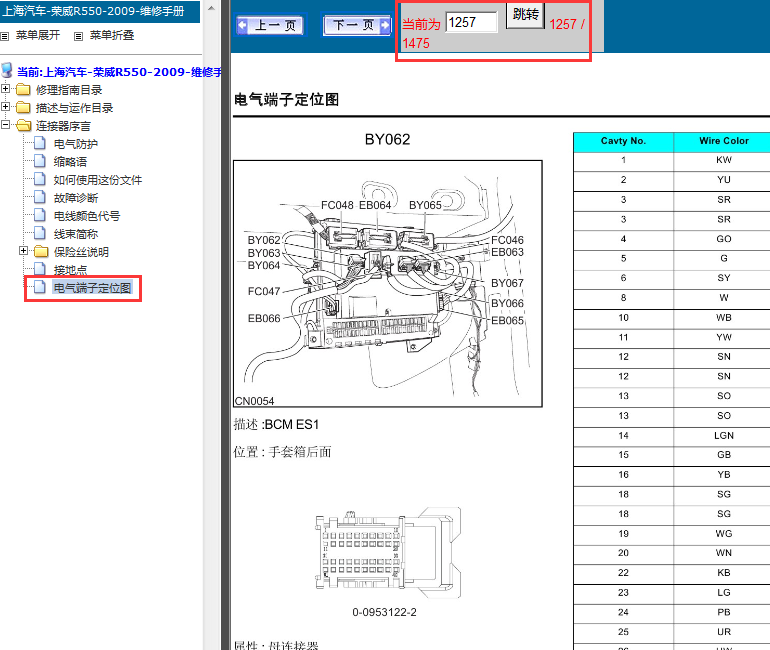Click the Wire Color column header

point(724,141)
